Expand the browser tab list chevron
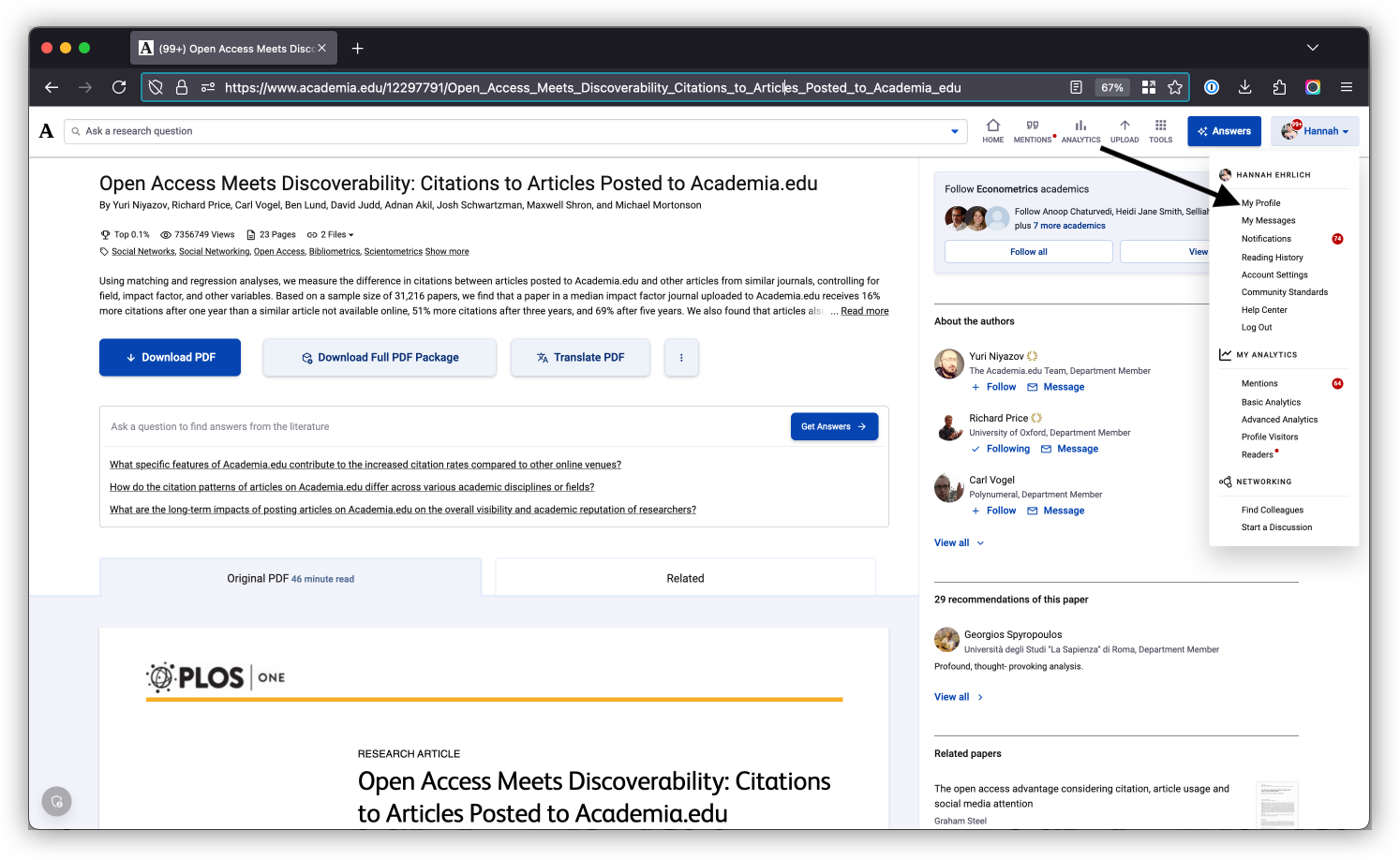The width and height of the screenshot is (1400, 860). tap(1313, 48)
